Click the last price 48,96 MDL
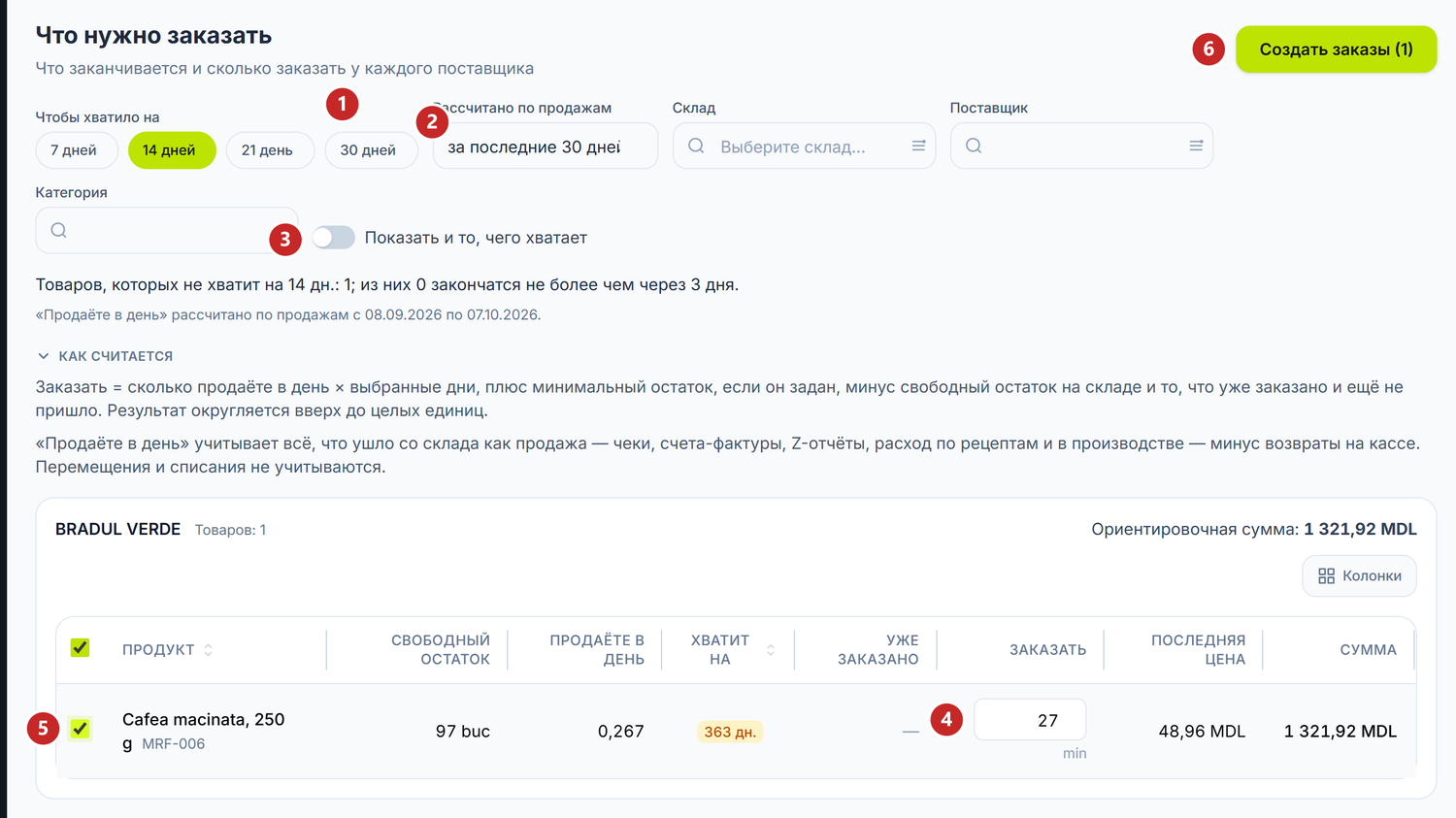1456x818 pixels. (x=1202, y=732)
